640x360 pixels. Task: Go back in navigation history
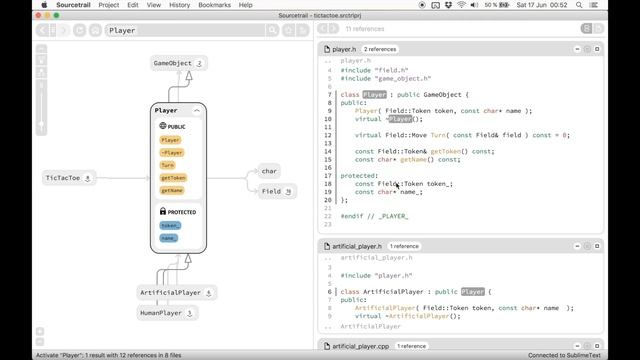coord(42,30)
